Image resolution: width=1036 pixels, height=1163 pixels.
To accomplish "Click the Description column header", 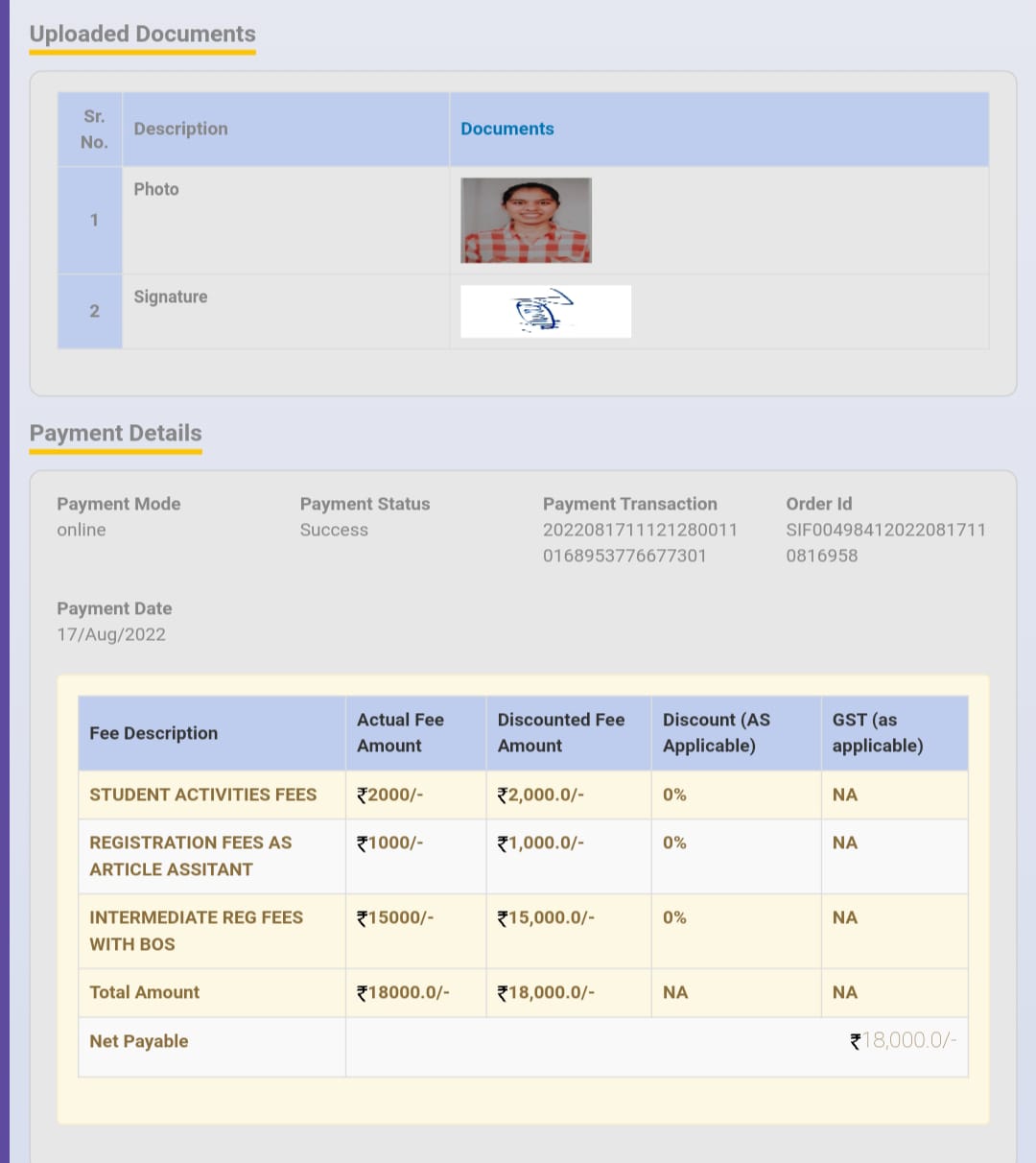I will click(180, 129).
